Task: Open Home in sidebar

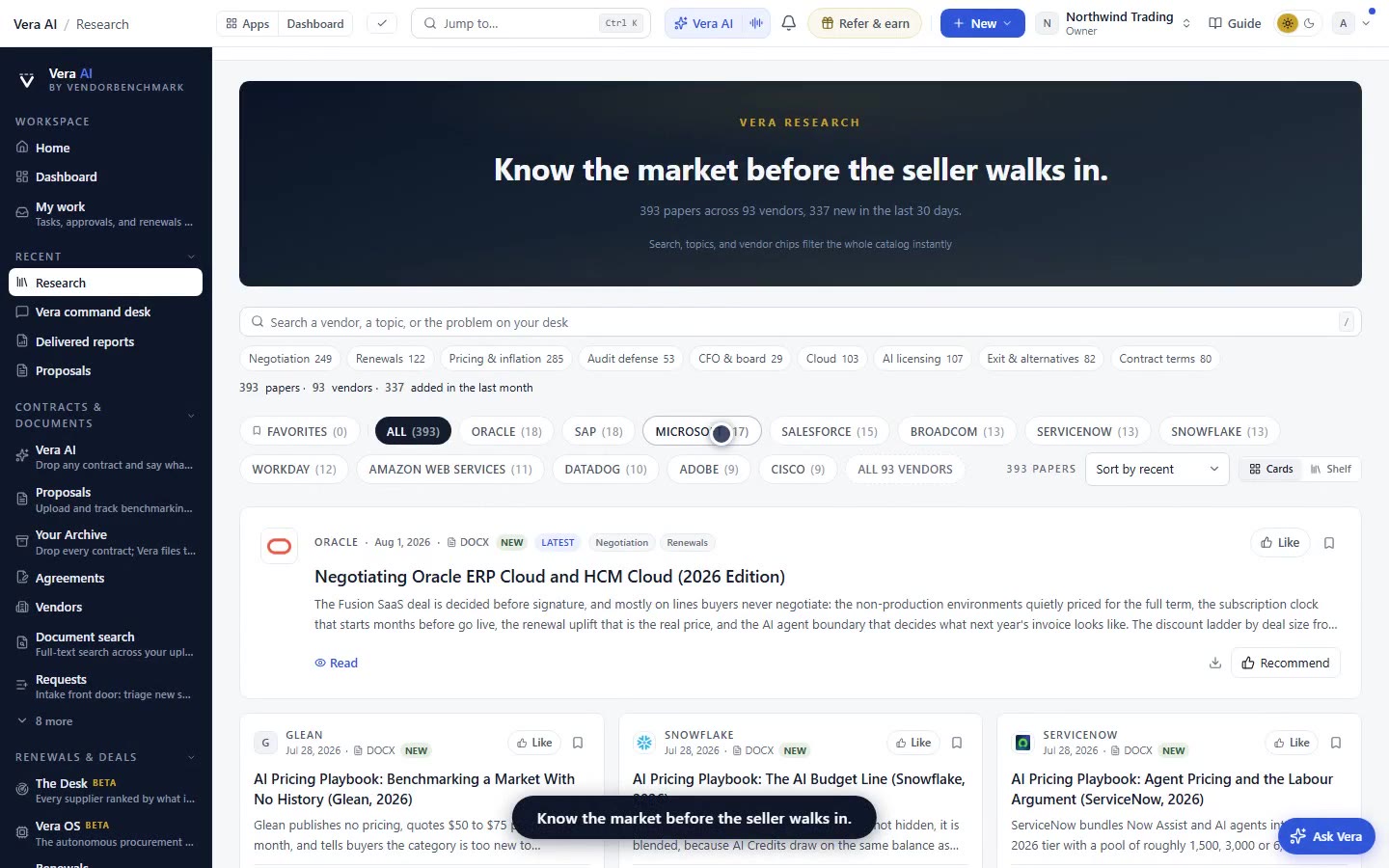Action: (106, 148)
